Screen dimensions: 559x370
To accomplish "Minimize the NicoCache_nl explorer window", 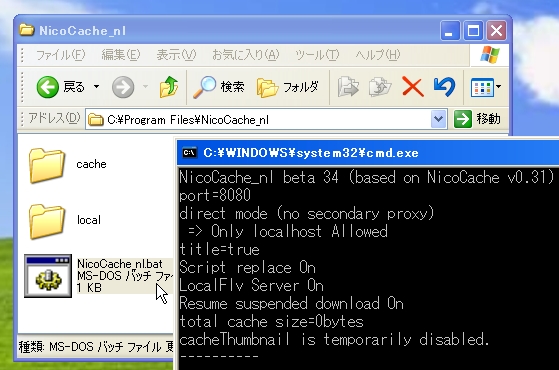I will point(450,30).
